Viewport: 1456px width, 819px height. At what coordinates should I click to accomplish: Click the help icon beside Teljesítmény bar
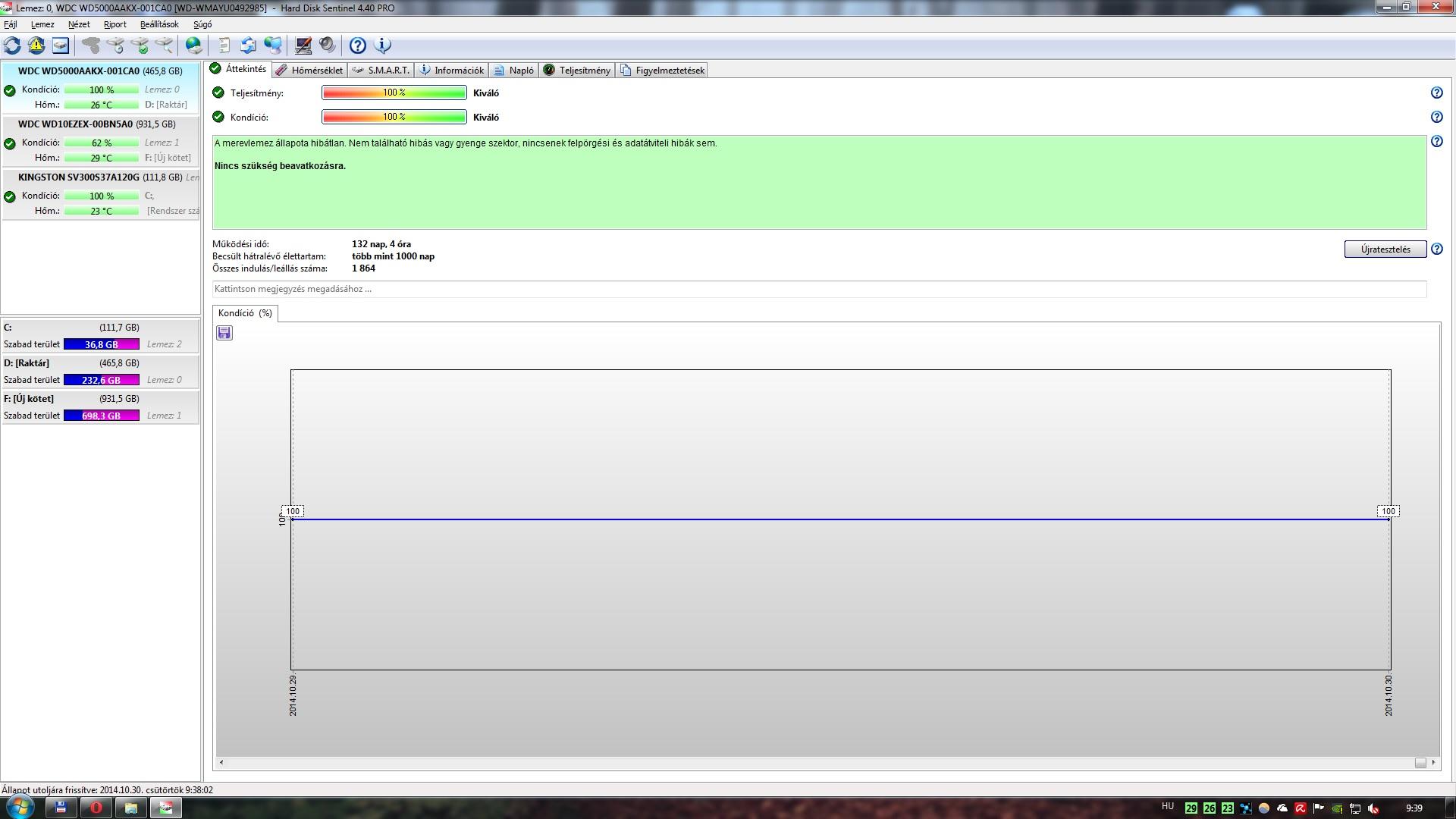coord(1436,93)
